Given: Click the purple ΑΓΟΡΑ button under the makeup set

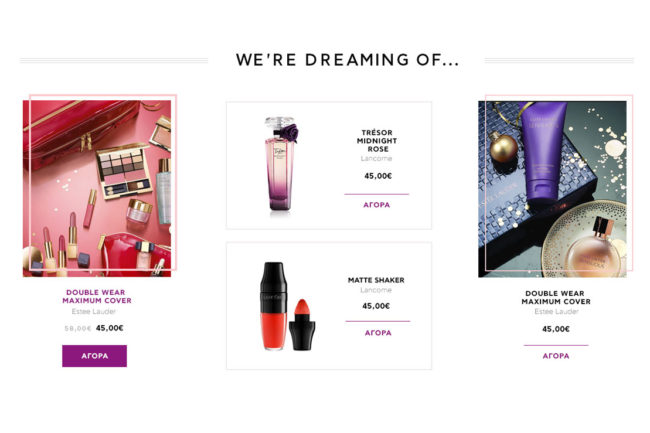Looking at the screenshot, I should (x=95, y=356).
